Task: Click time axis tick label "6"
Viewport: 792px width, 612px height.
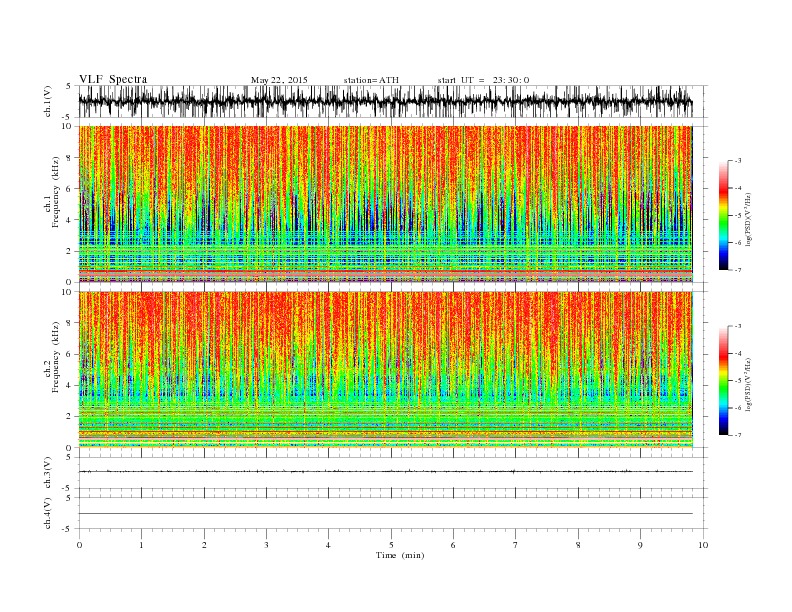Action: (453, 545)
